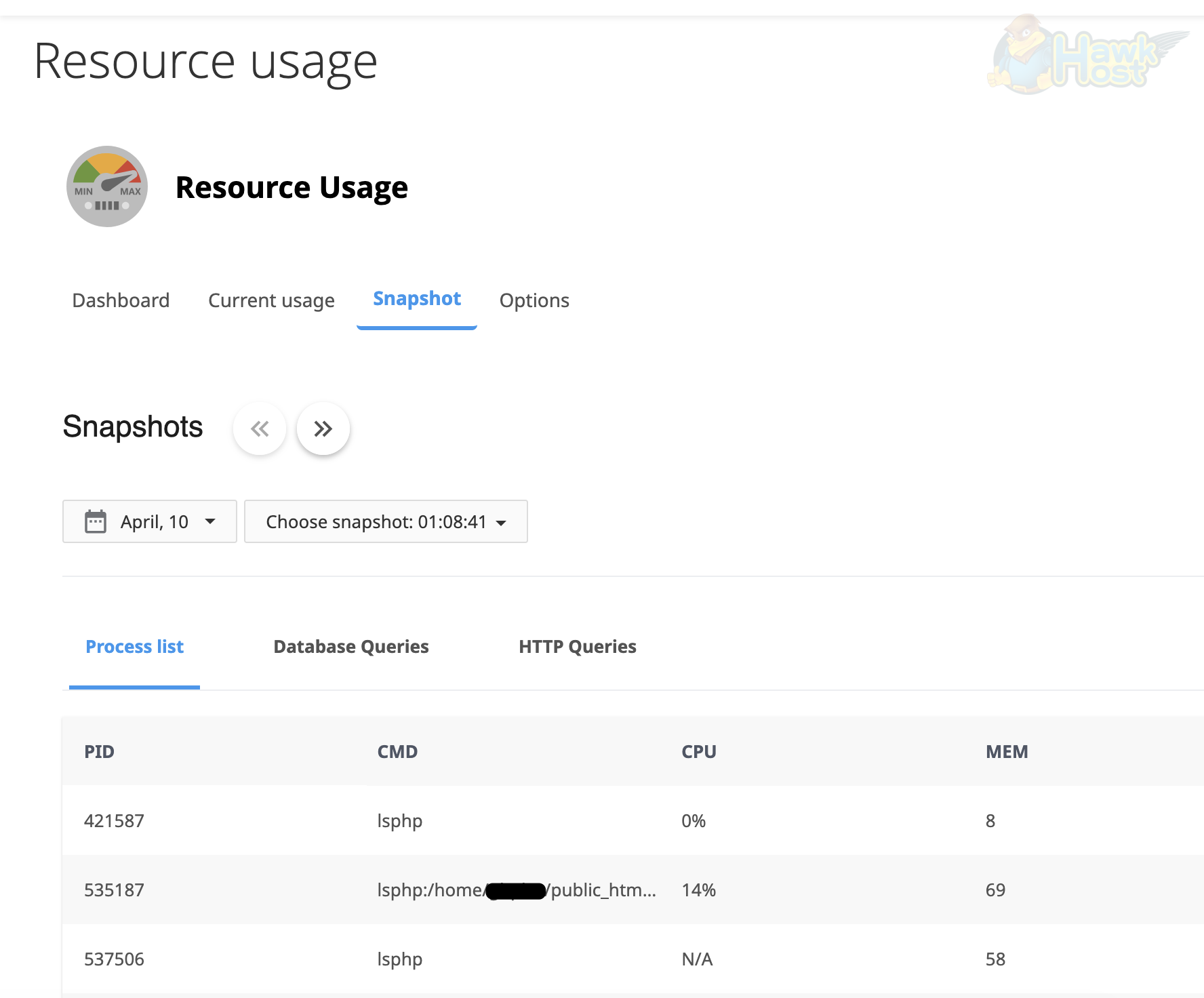This screenshot has width=1204, height=998.
Task: Click the calendar icon in date selector
Action: (x=96, y=521)
